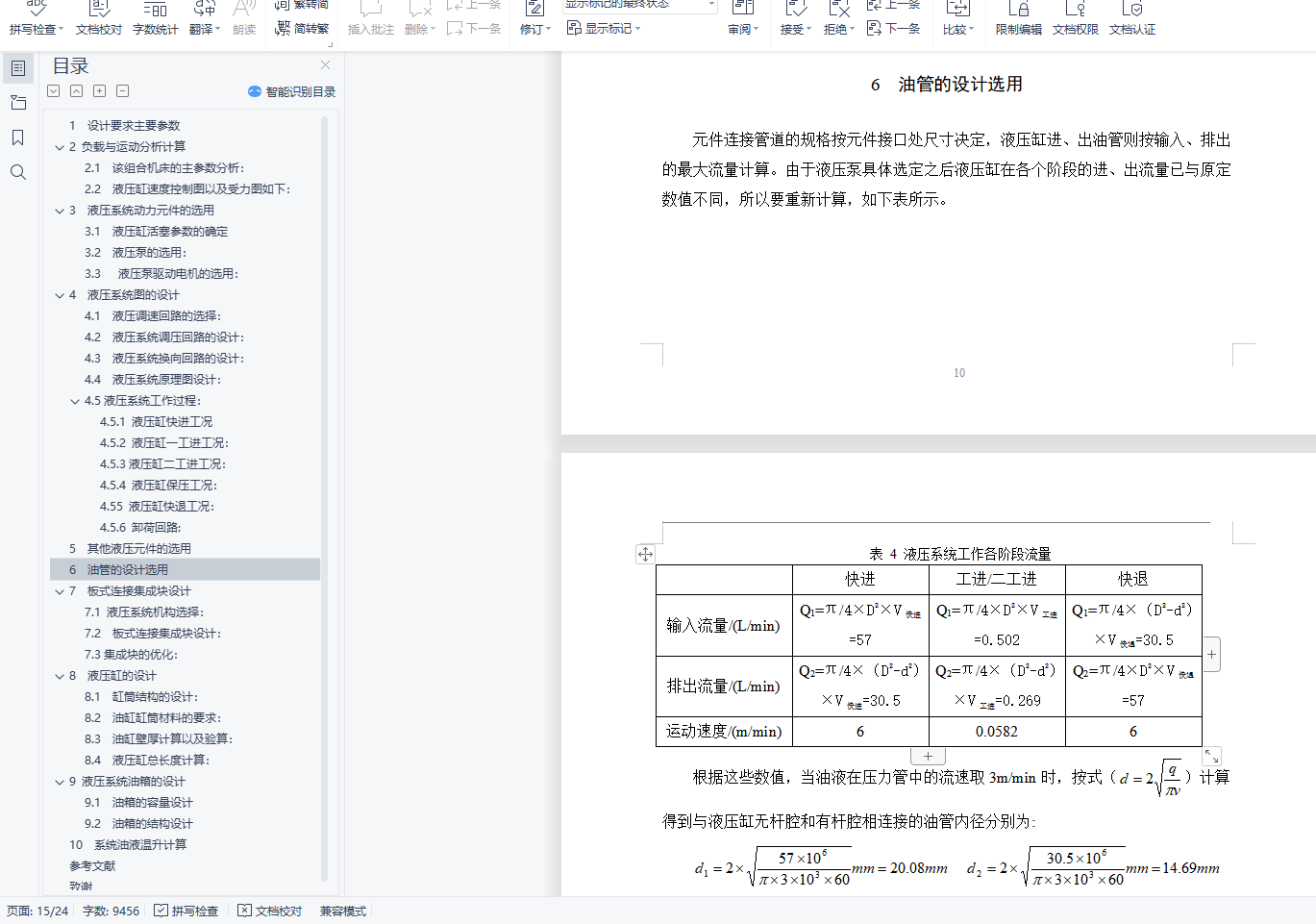
Task: Open the bookmark panel icon in the sidebar
Action: point(18,137)
